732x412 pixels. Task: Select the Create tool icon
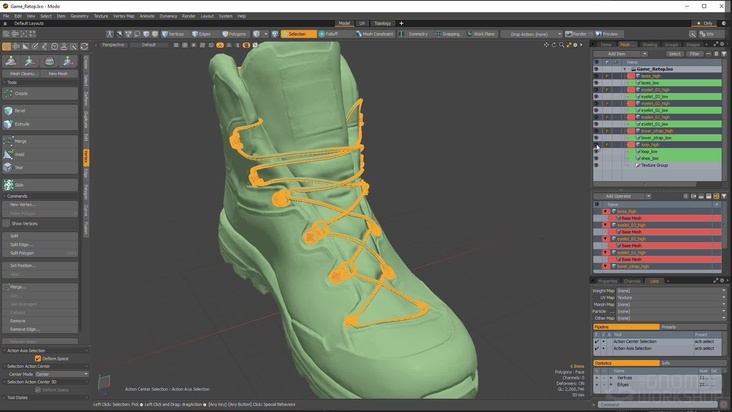coord(8,93)
